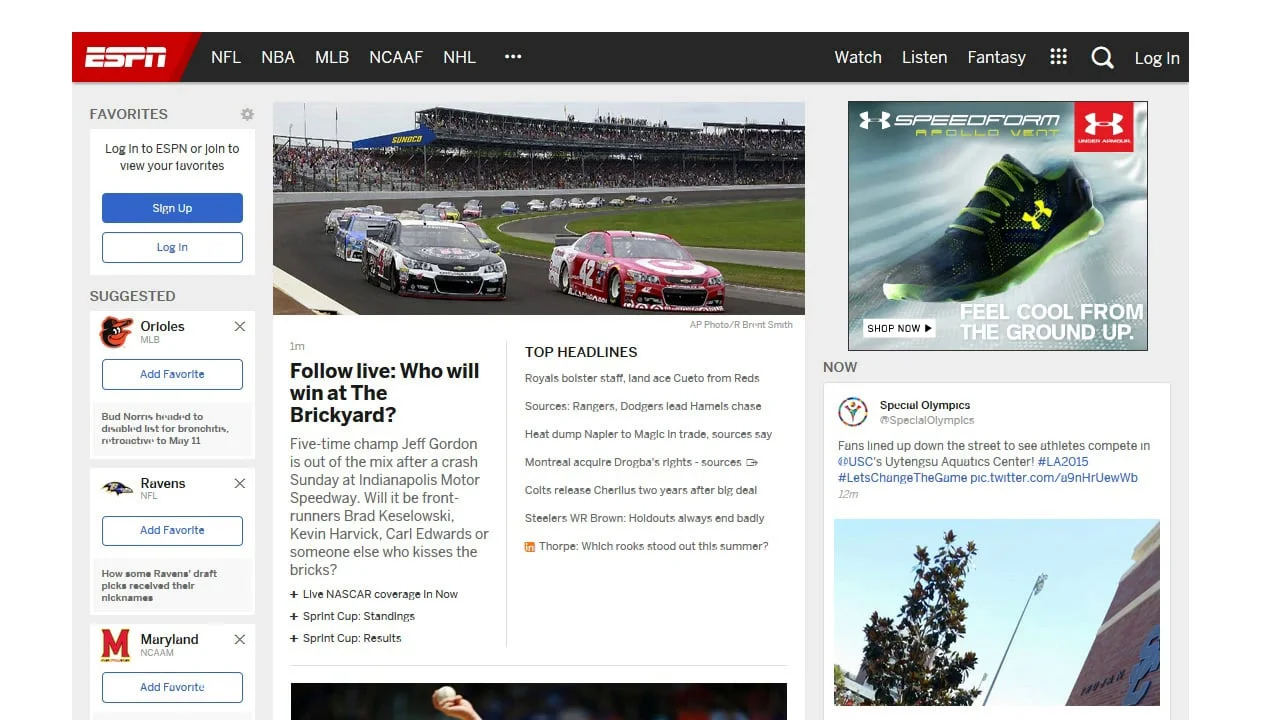Image resolution: width=1280 pixels, height=720 pixels.
Task: Open the Listen menu item
Action: click(x=924, y=57)
